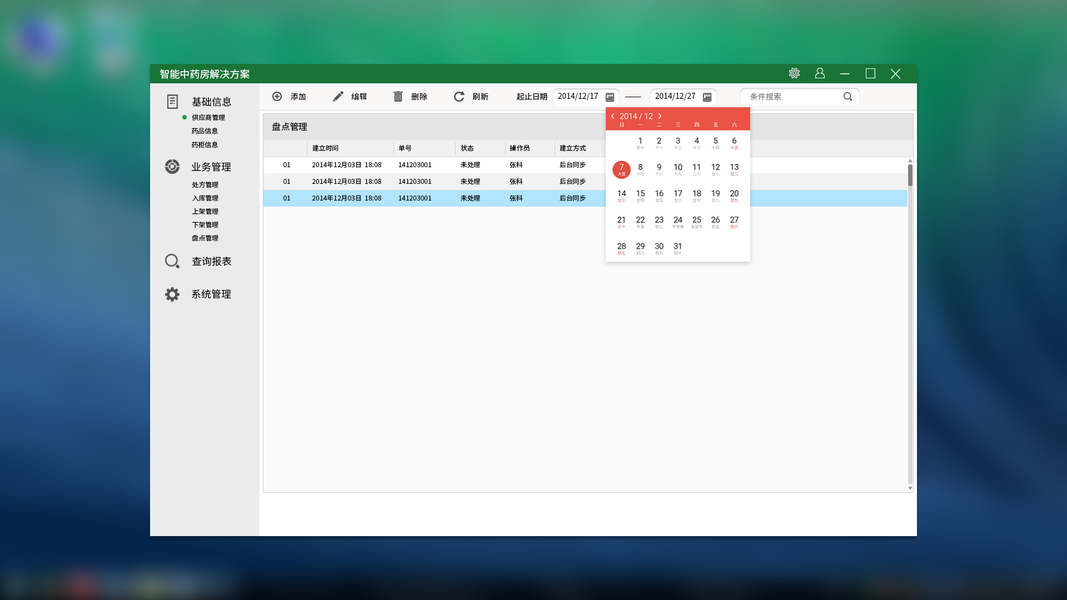Pick day 25 in the calendar popup
The image size is (1067, 600).
[x=697, y=222]
